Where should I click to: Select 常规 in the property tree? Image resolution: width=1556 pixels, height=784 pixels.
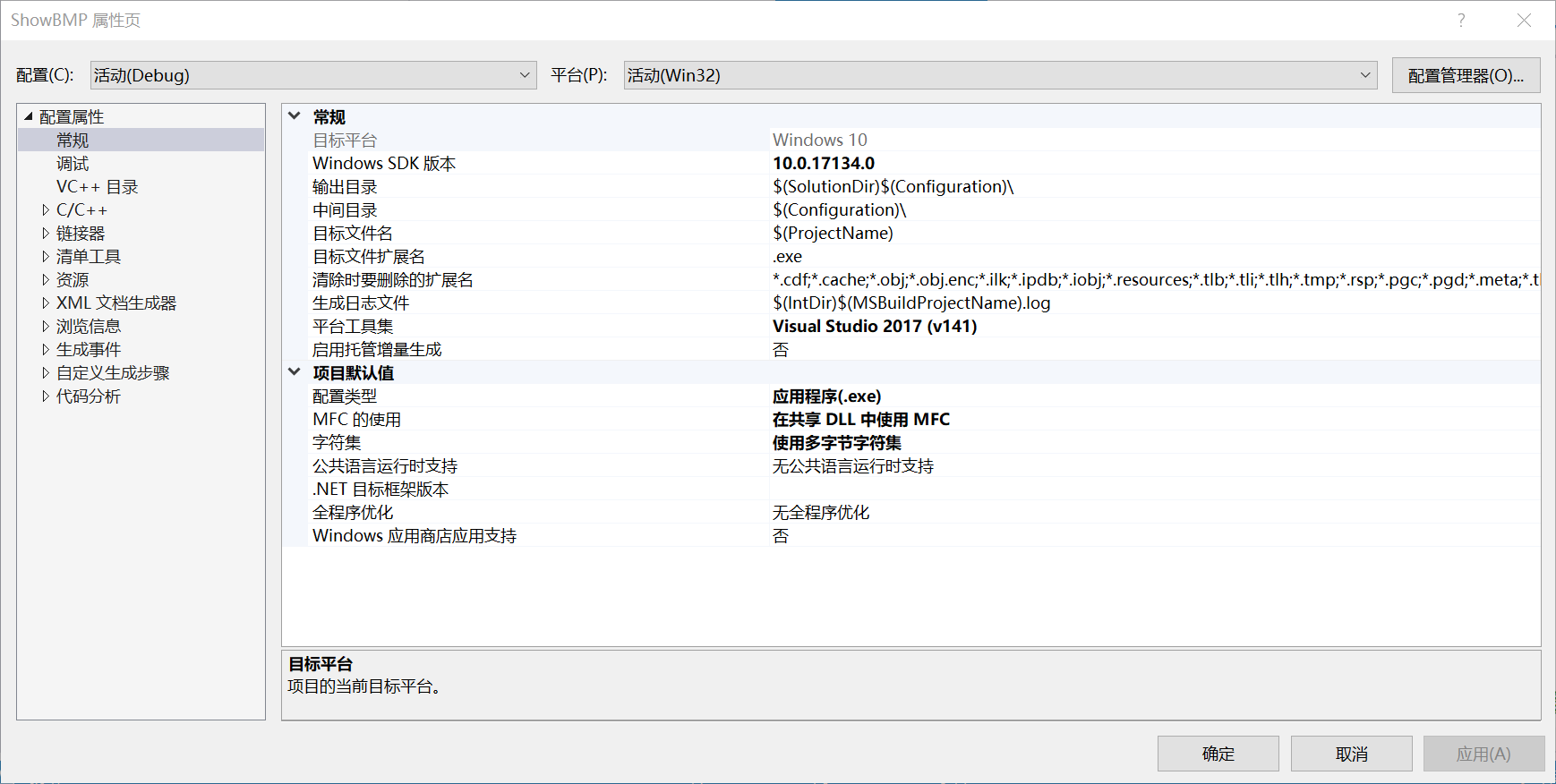tap(73, 140)
